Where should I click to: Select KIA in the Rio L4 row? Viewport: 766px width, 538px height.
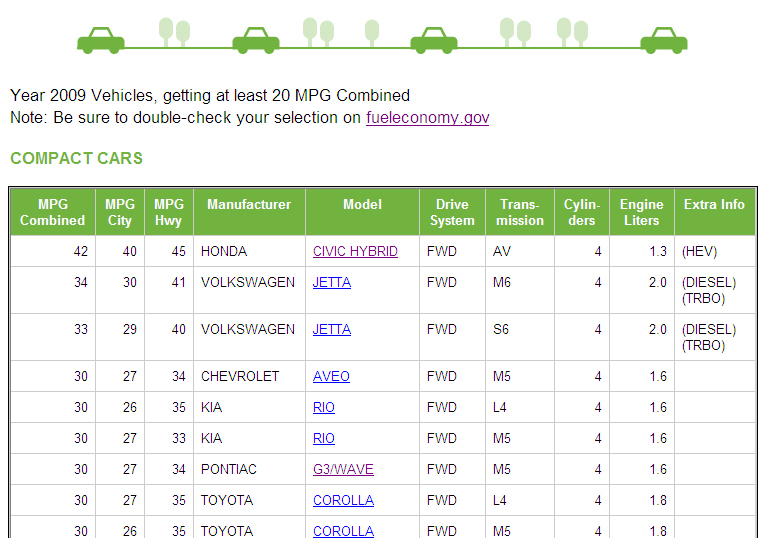tap(212, 407)
